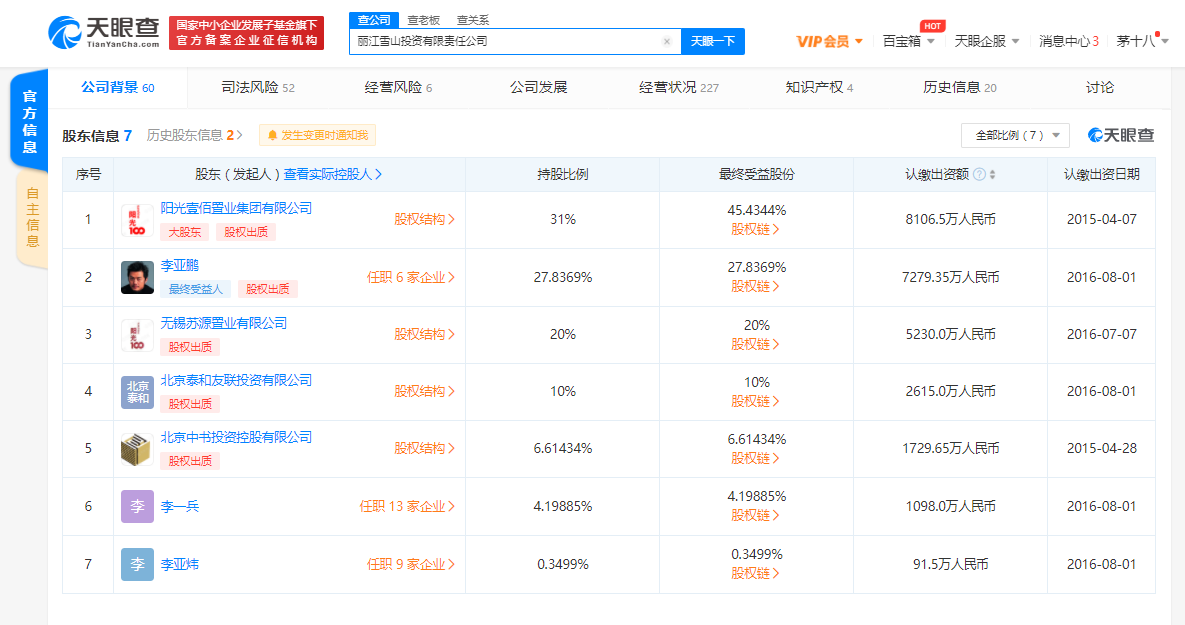Image resolution: width=1185 pixels, height=625 pixels.
Task: Sort by 认缴出资额 using sort arrows
Action: (x=992, y=175)
